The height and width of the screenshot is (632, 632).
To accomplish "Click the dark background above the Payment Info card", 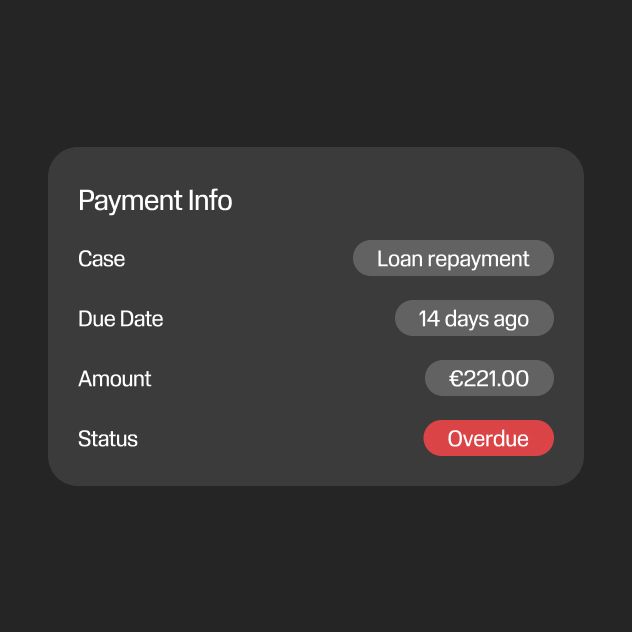I will pyautogui.click(x=316, y=73).
